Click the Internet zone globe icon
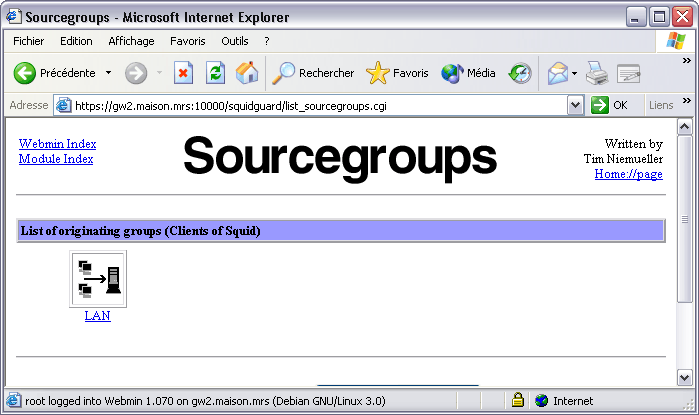 tap(541, 401)
